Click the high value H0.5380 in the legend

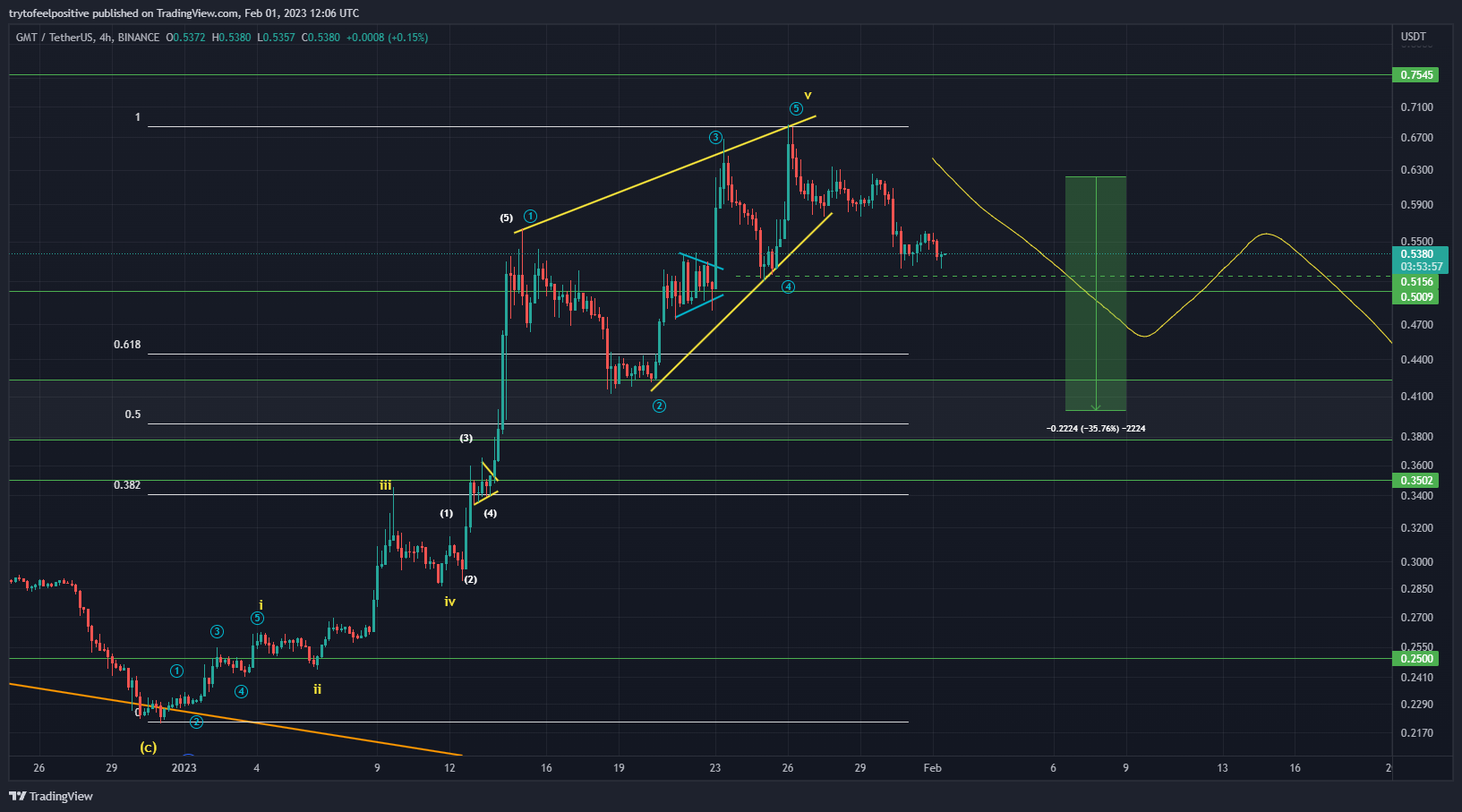231,38
